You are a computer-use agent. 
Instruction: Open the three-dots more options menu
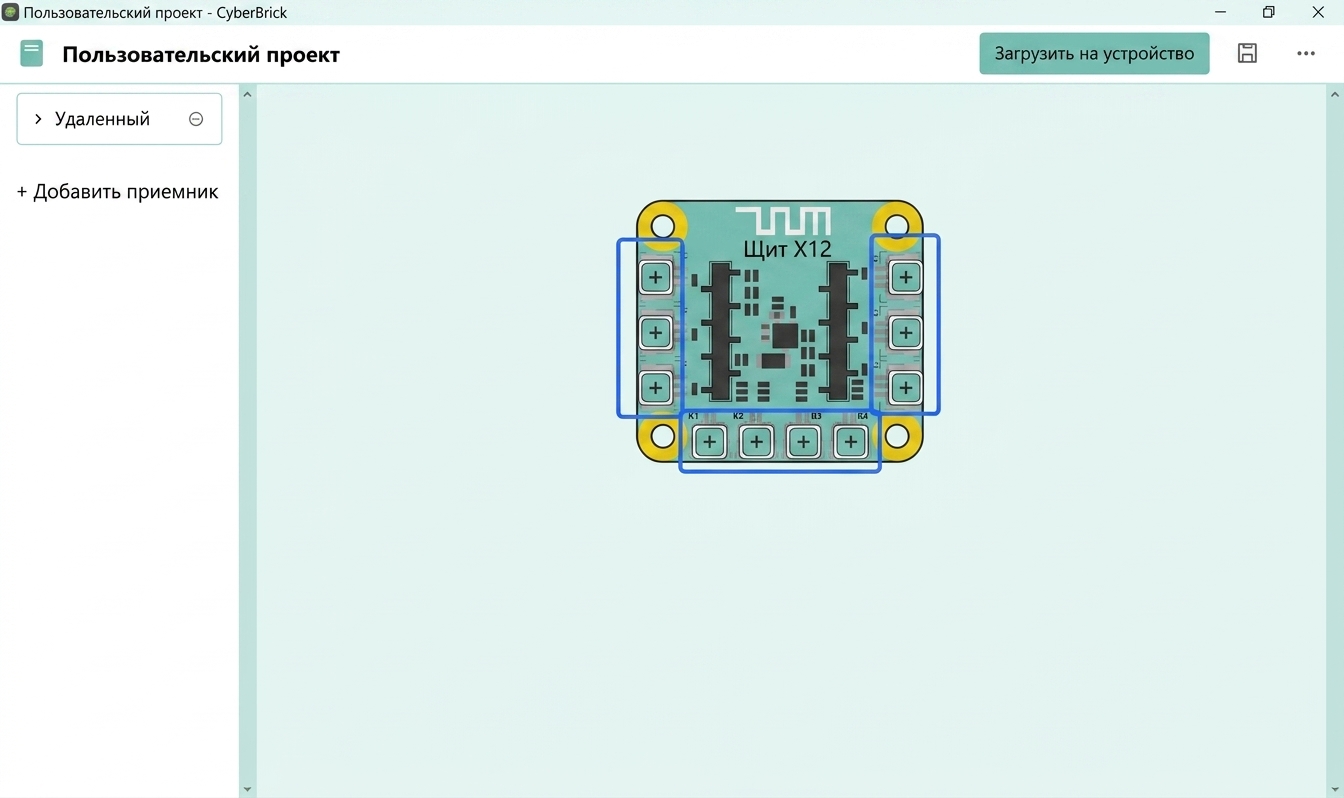(1306, 53)
